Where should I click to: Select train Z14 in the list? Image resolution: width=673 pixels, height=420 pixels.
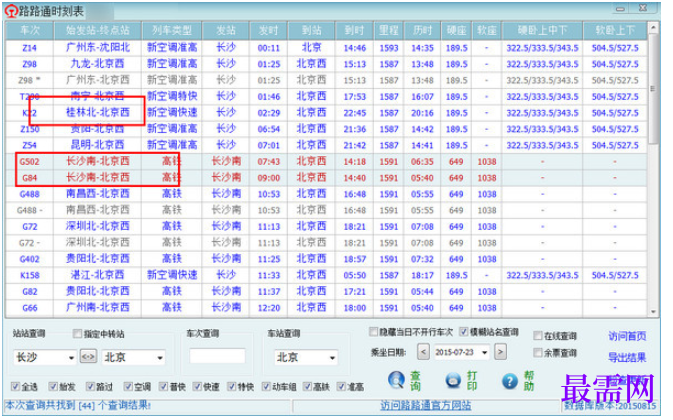(x=30, y=48)
